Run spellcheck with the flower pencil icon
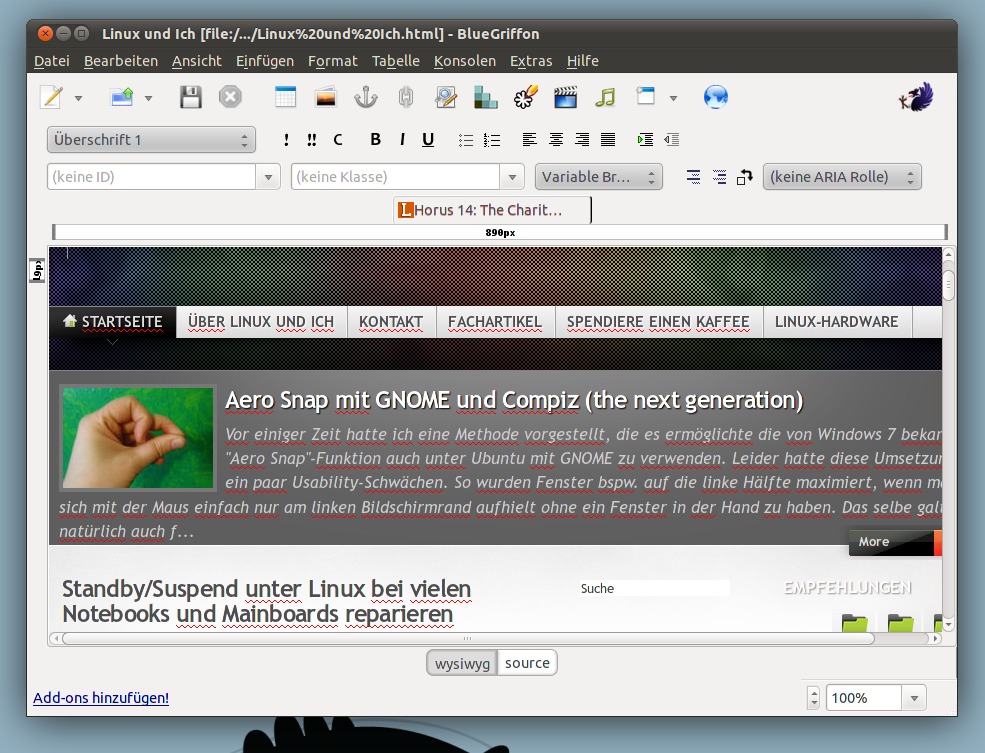Screen dimensions: 985x753 pos(527,96)
